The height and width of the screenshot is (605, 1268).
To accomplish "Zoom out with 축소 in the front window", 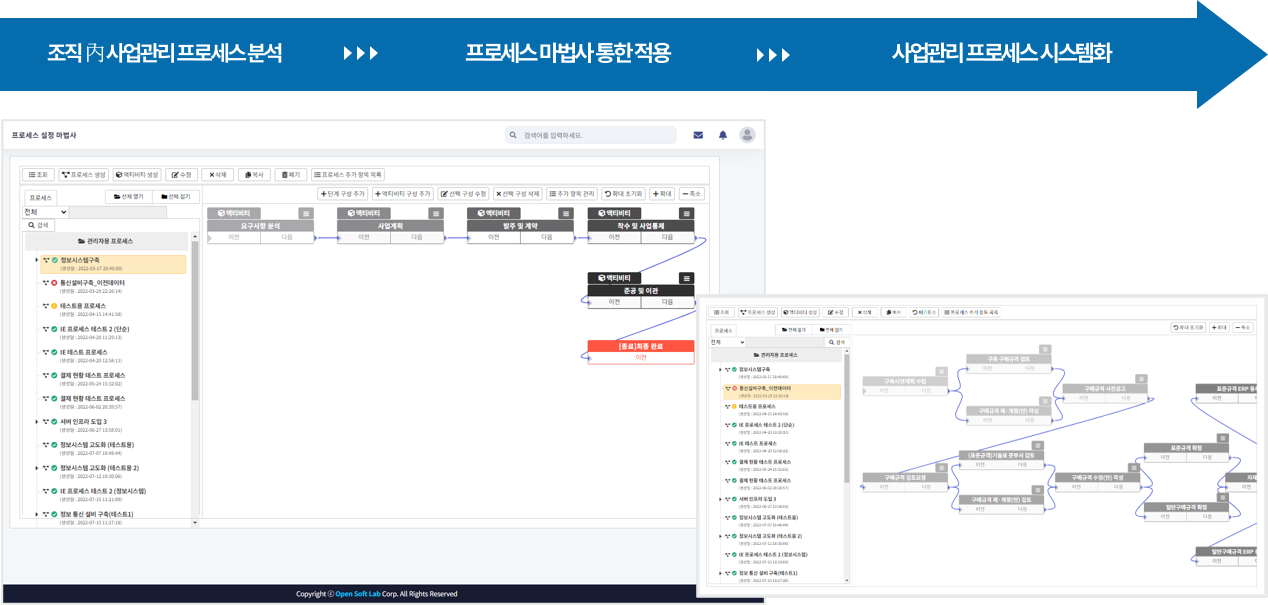I will 1243,327.
